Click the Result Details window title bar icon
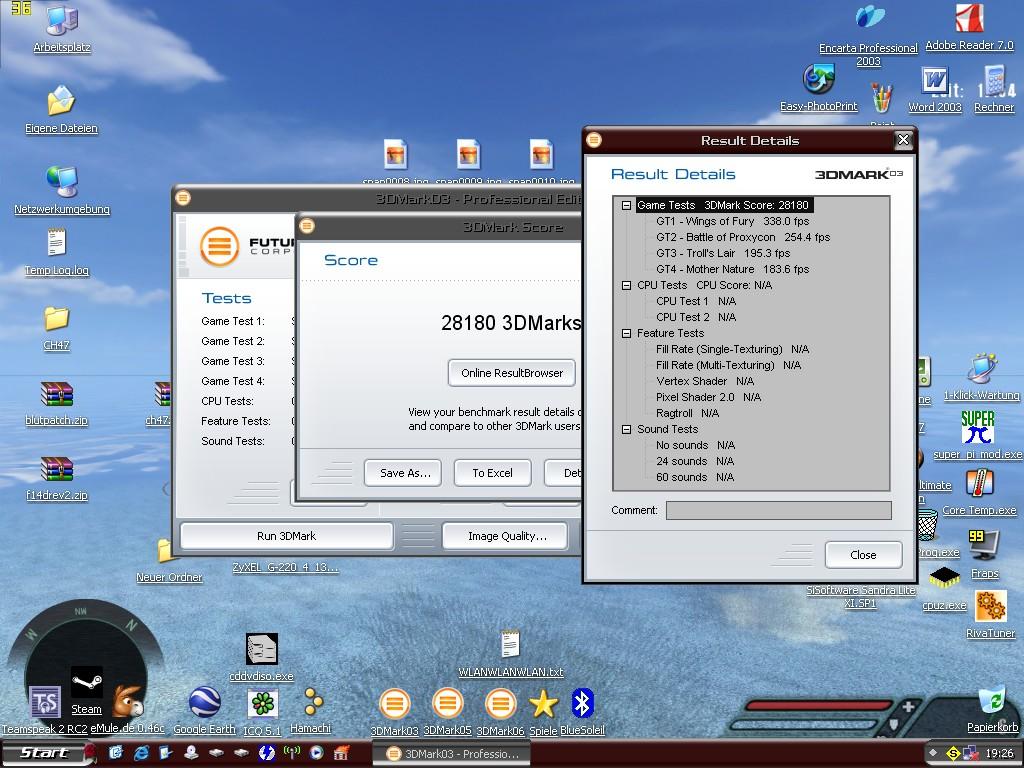Image resolution: width=1024 pixels, height=768 pixels. (594, 140)
